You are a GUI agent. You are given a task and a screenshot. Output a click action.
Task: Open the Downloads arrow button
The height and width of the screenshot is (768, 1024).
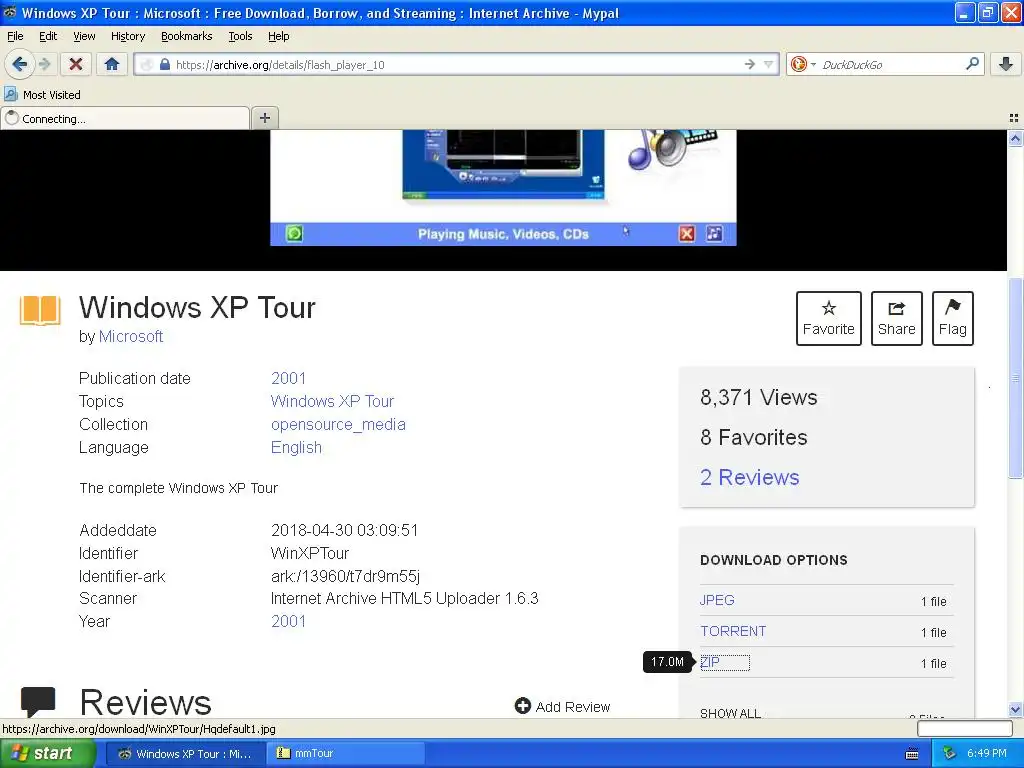click(1005, 64)
